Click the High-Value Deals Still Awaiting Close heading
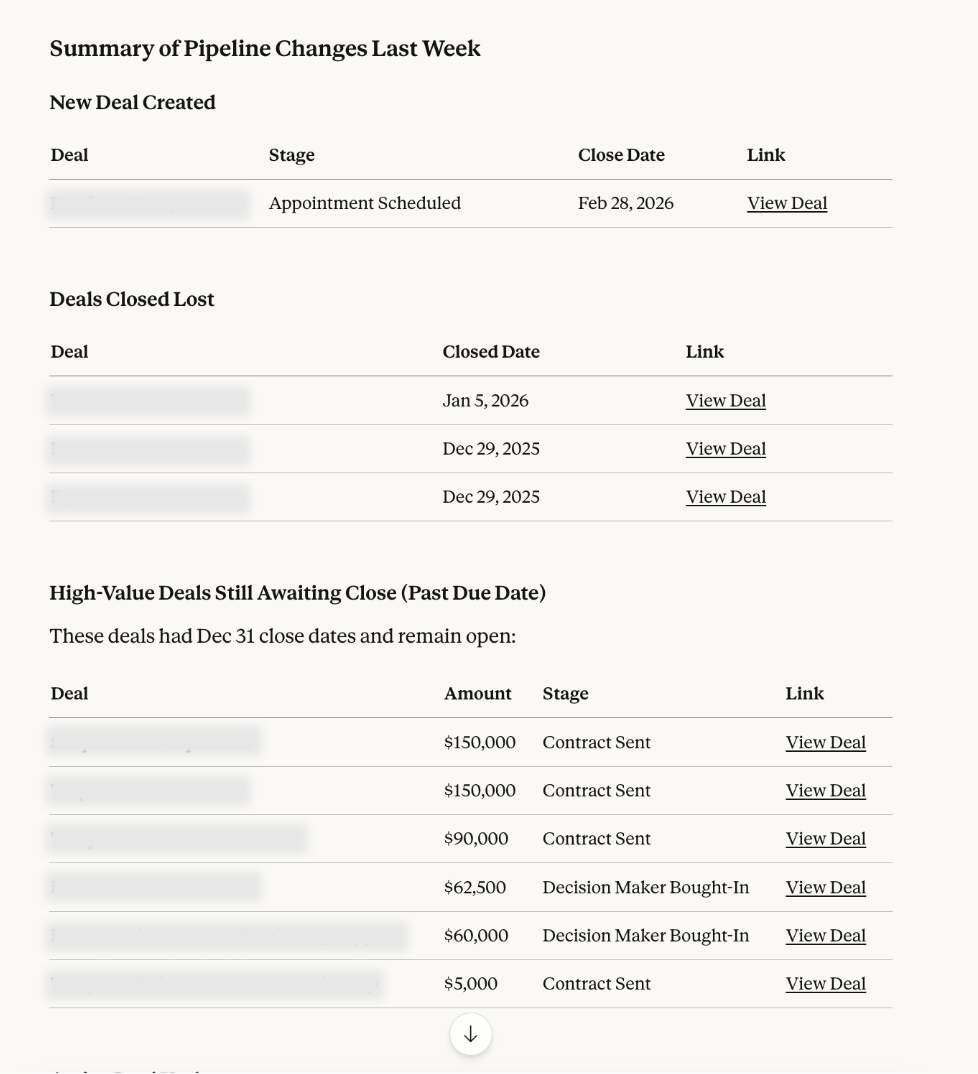Screen dimensions: 978x1074 (297, 594)
